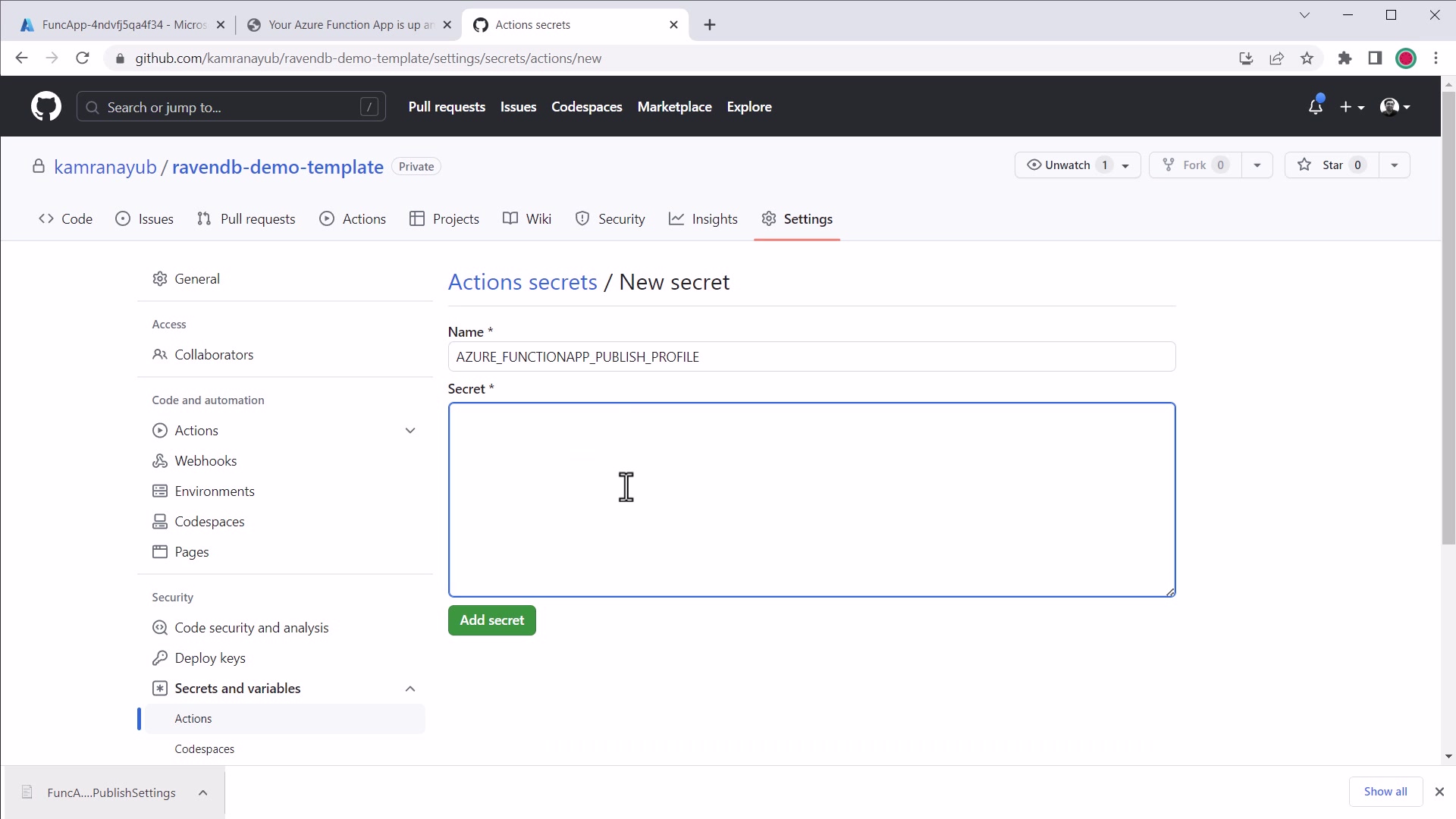Screen dimensions: 1456x819
Task: Open browser extensions puzzle icon
Action: click(x=1345, y=58)
